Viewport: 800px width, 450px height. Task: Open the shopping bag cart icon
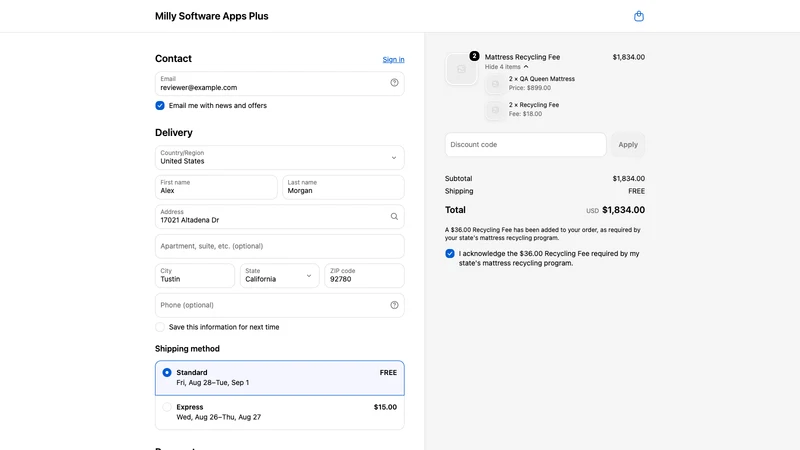638,16
